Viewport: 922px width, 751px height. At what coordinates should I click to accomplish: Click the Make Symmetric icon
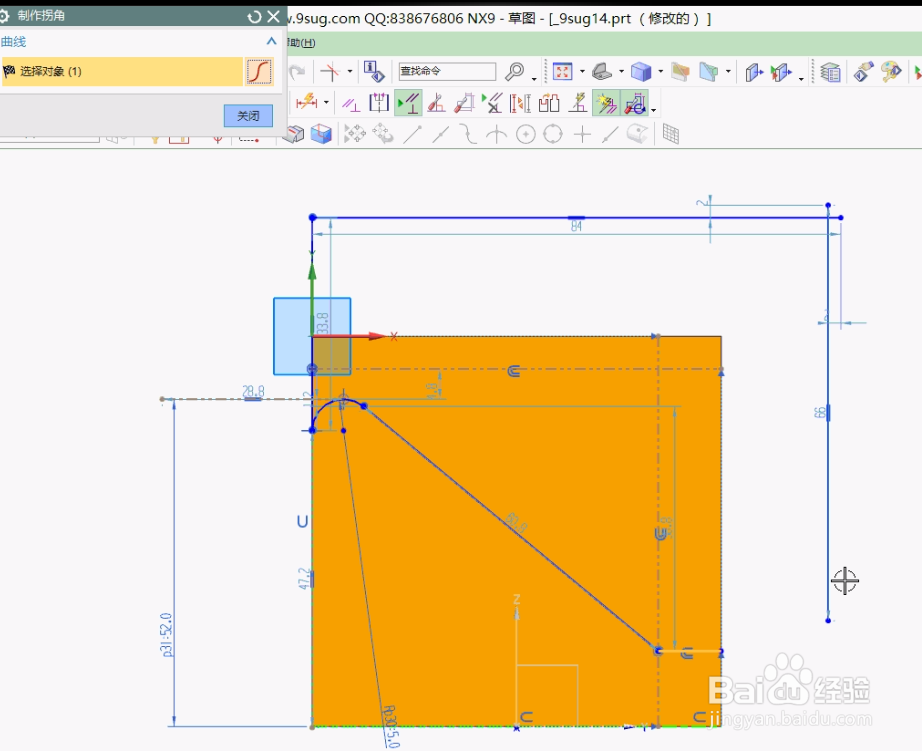(379, 103)
